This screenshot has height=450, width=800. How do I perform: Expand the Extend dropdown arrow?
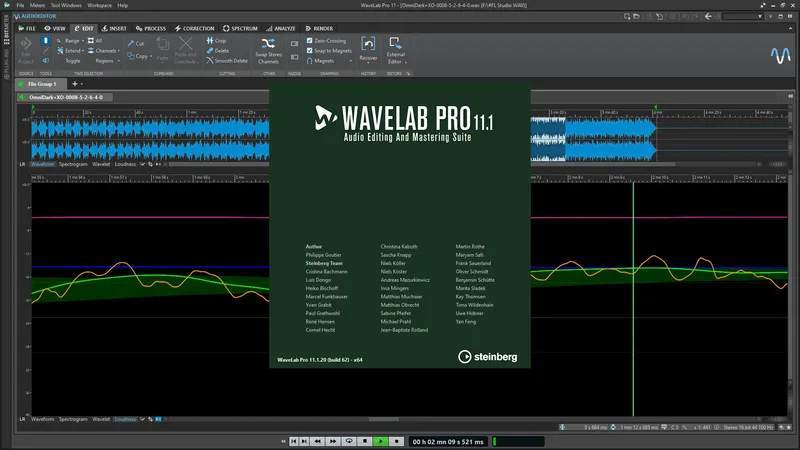pos(83,51)
